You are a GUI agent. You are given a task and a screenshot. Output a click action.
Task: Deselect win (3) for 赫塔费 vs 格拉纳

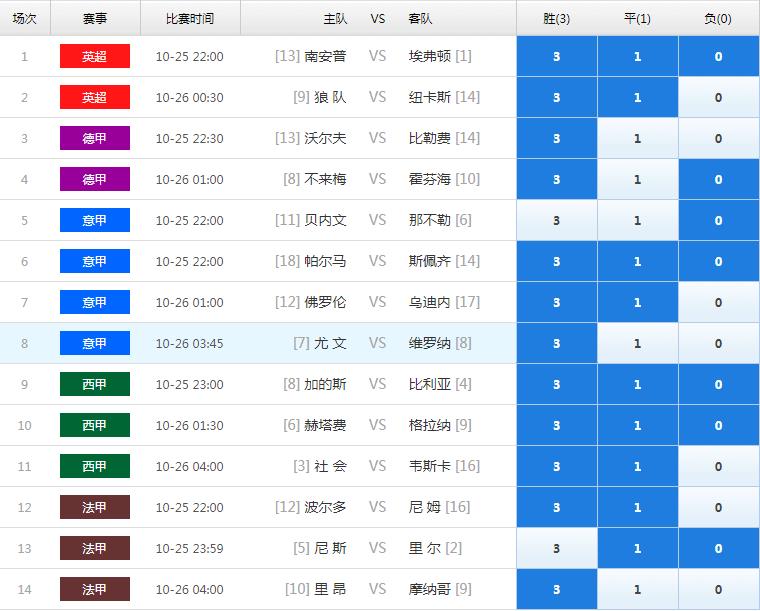click(x=556, y=425)
